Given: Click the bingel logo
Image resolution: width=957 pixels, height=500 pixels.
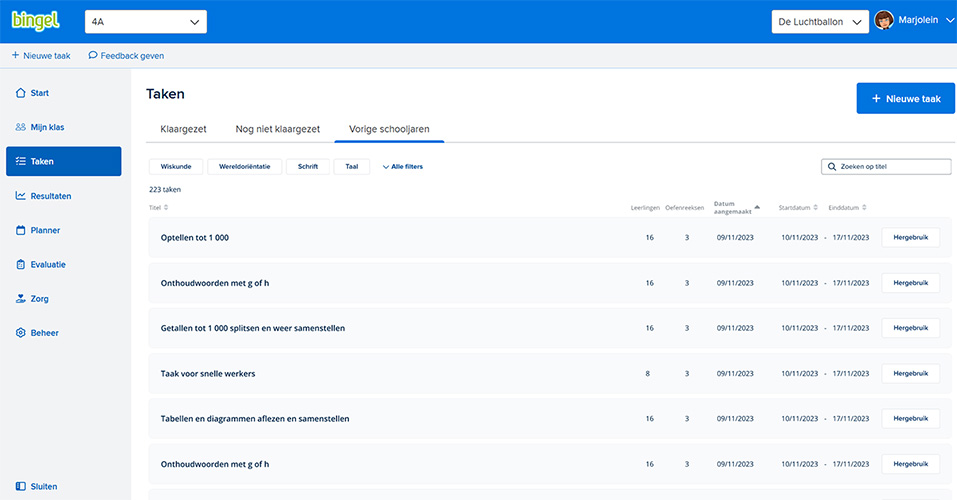Looking at the screenshot, I should 35,21.
